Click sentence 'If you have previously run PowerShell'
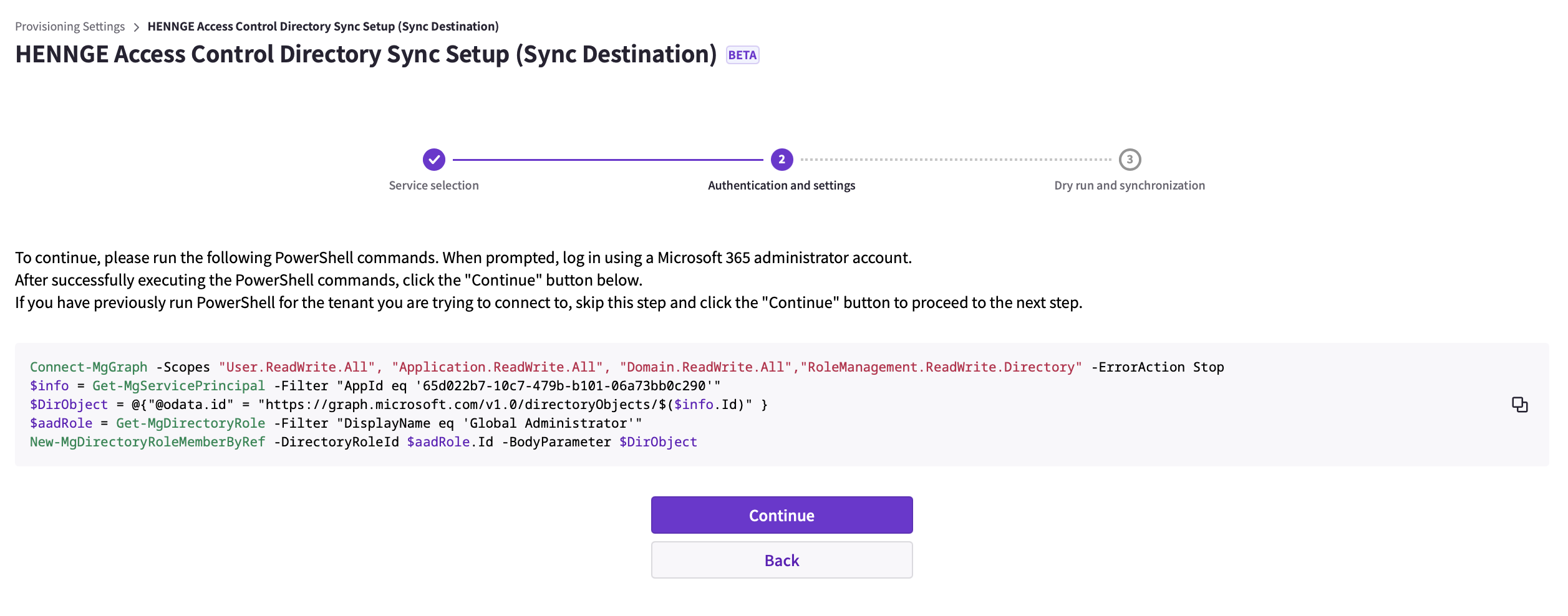1568x616 pixels. coord(549,302)
